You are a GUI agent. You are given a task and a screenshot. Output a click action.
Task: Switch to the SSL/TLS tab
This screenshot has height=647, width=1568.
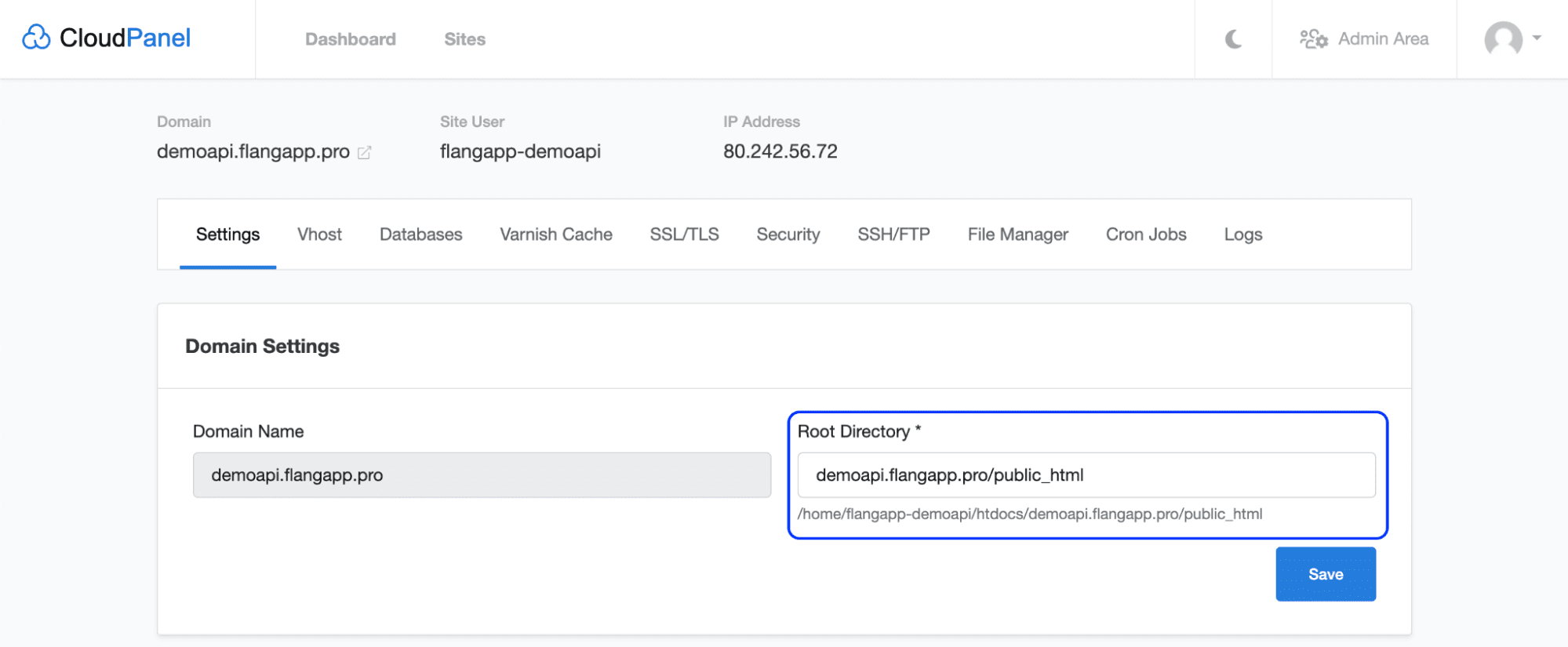coord(684,234)
